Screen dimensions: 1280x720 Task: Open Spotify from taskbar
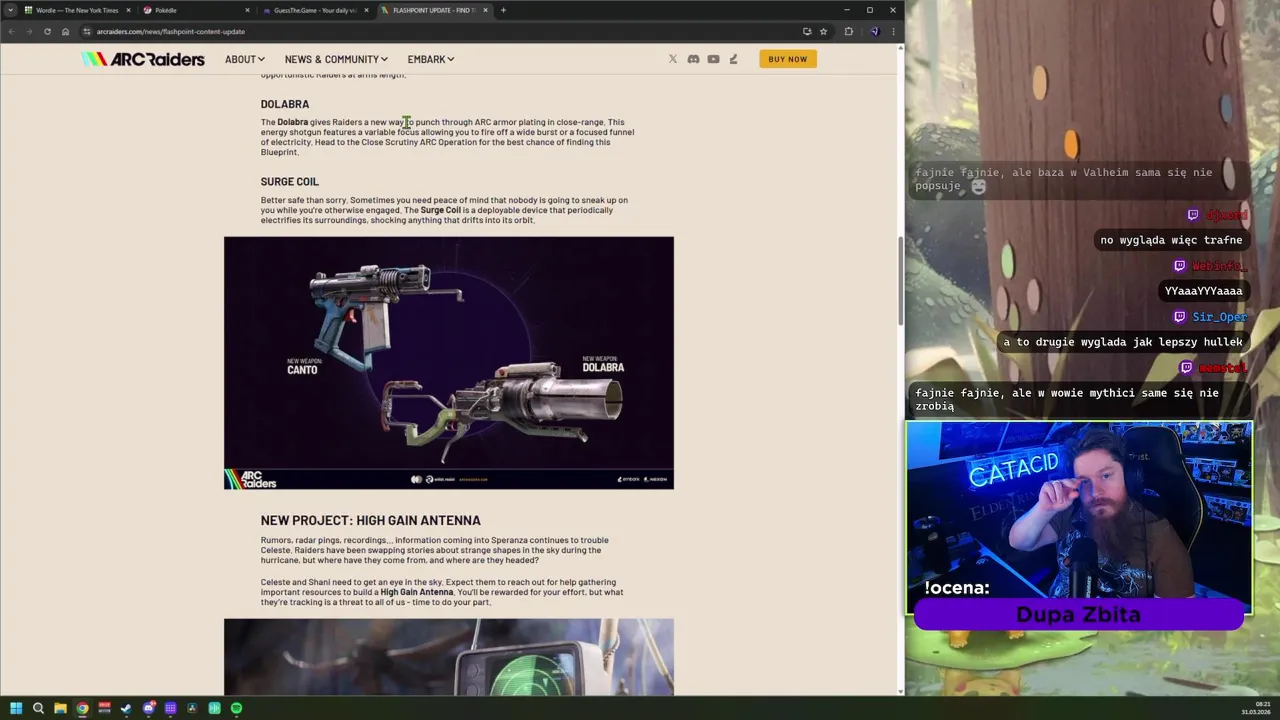point(236,708)
